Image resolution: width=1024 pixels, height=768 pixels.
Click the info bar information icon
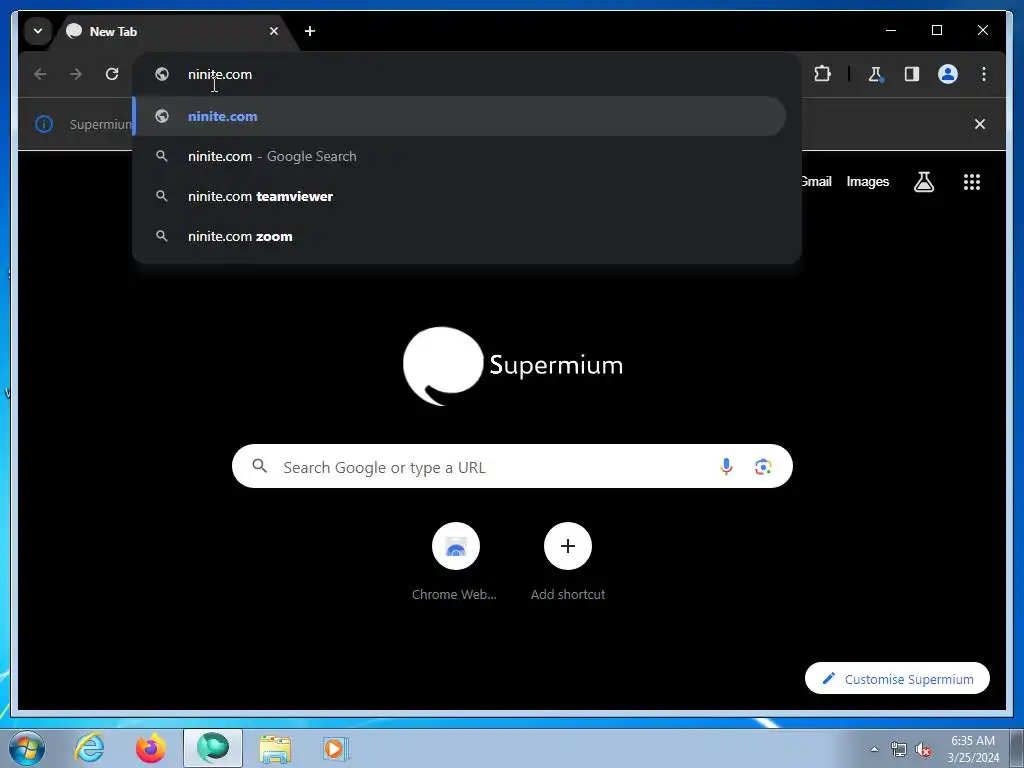point(44,124)
